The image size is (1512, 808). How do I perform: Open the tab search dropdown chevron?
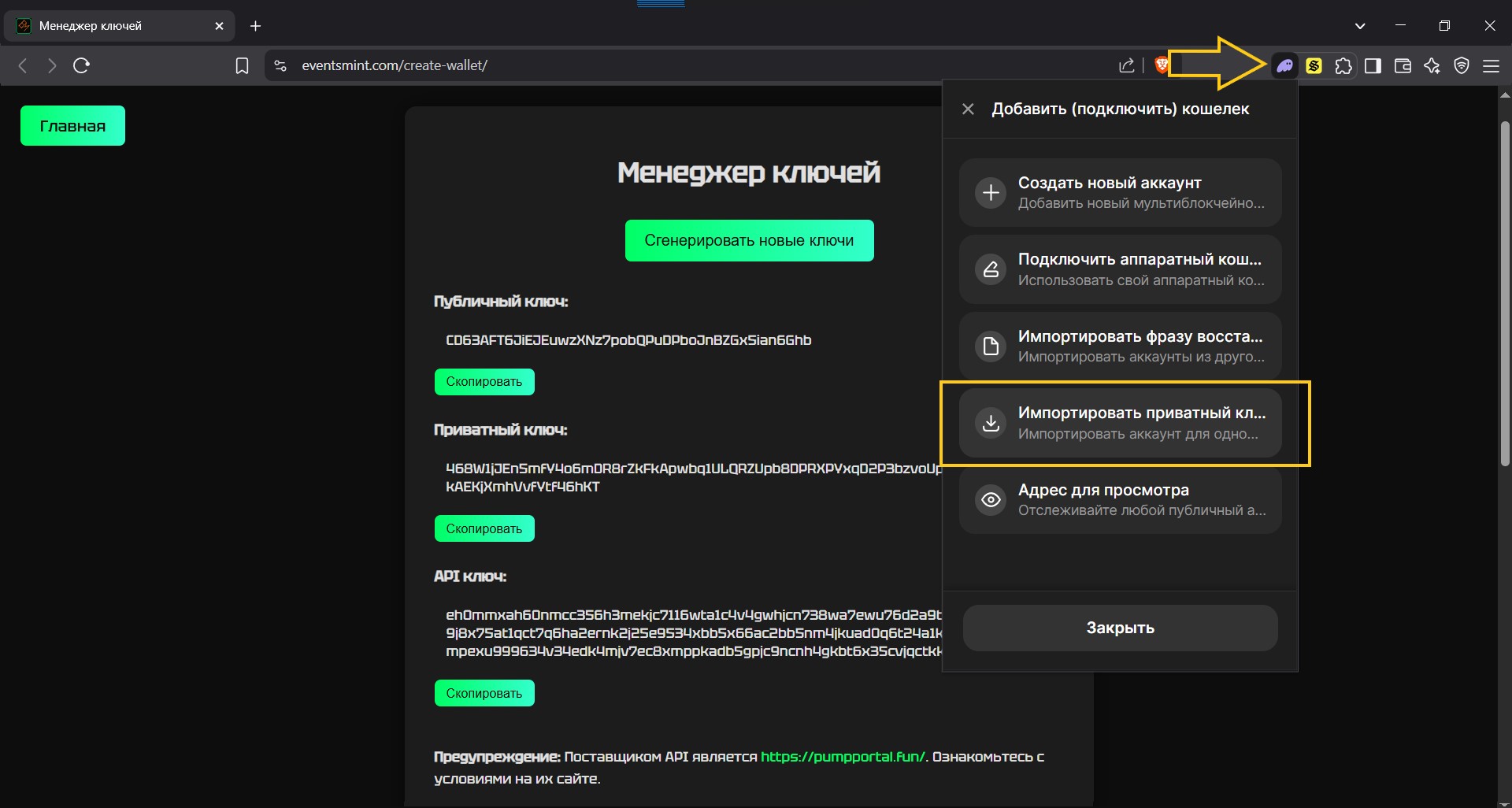1360,26
